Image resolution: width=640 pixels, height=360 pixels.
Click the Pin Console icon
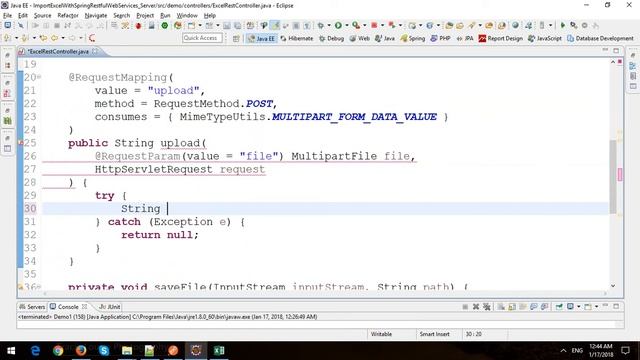[559, 307]
